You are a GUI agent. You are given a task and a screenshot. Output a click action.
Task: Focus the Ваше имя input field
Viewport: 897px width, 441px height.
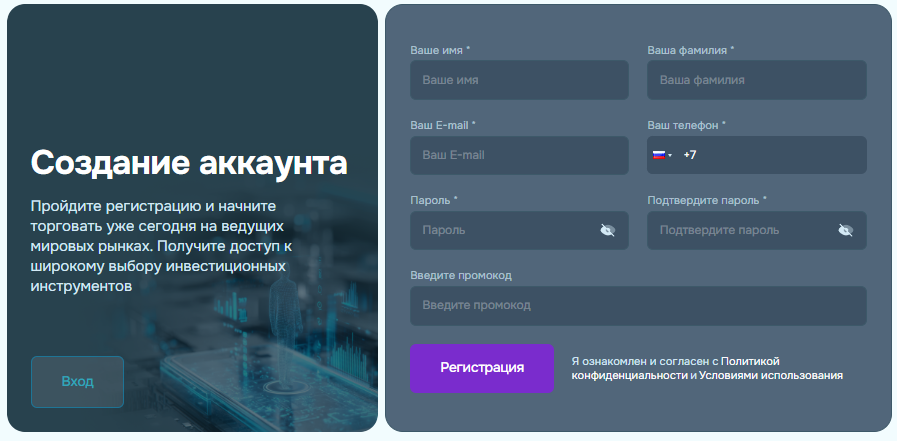[519, 80]
